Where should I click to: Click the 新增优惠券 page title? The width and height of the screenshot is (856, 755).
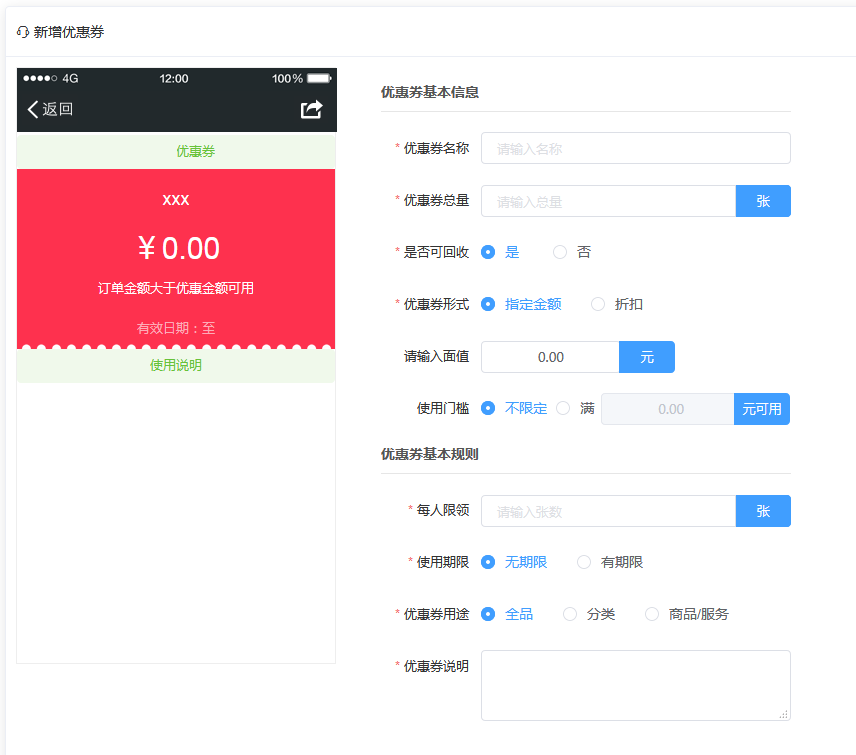click(69, 32)
